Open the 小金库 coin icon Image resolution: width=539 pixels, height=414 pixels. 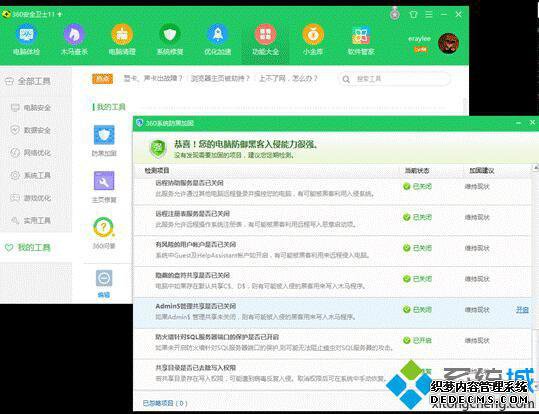(x=313, y=34)
